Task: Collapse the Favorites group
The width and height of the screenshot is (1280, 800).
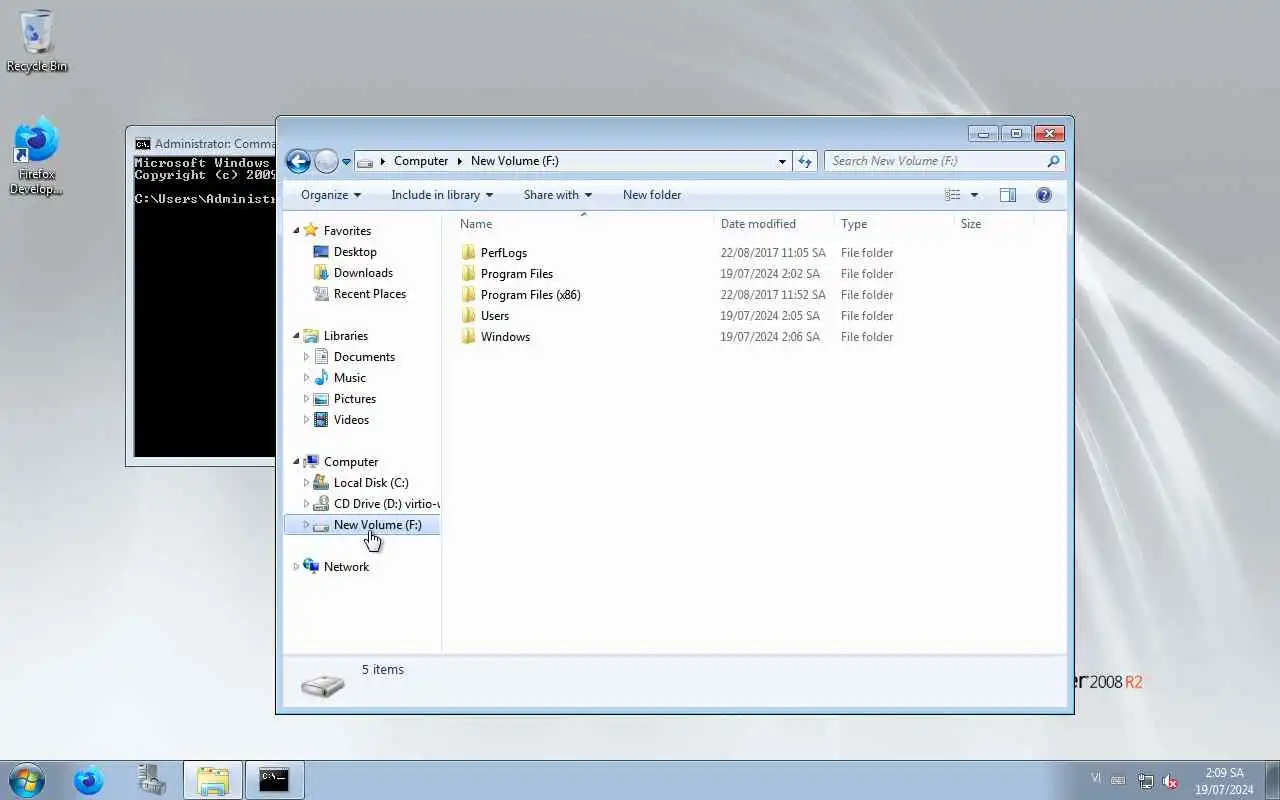Action: 296,231
